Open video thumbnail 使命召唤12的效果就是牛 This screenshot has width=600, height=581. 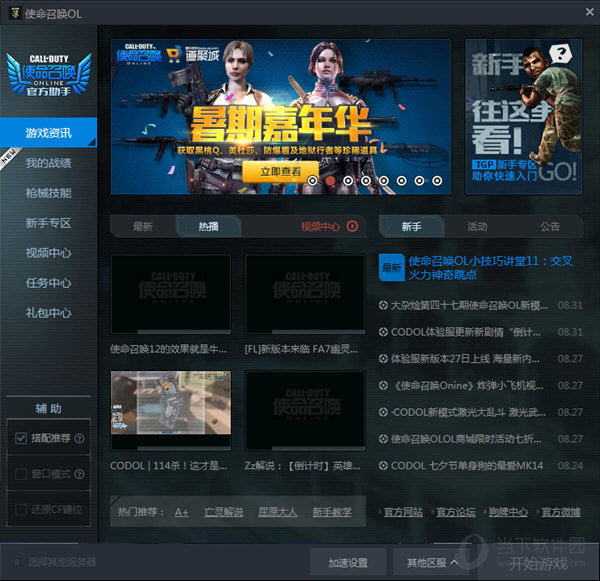tap(171, 294)
